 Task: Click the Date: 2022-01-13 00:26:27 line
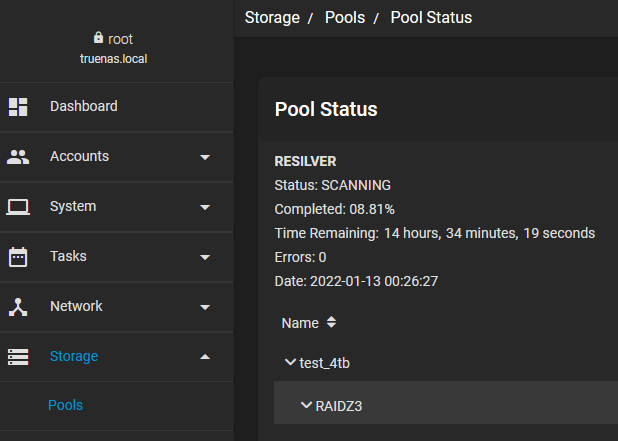point(356,281)
